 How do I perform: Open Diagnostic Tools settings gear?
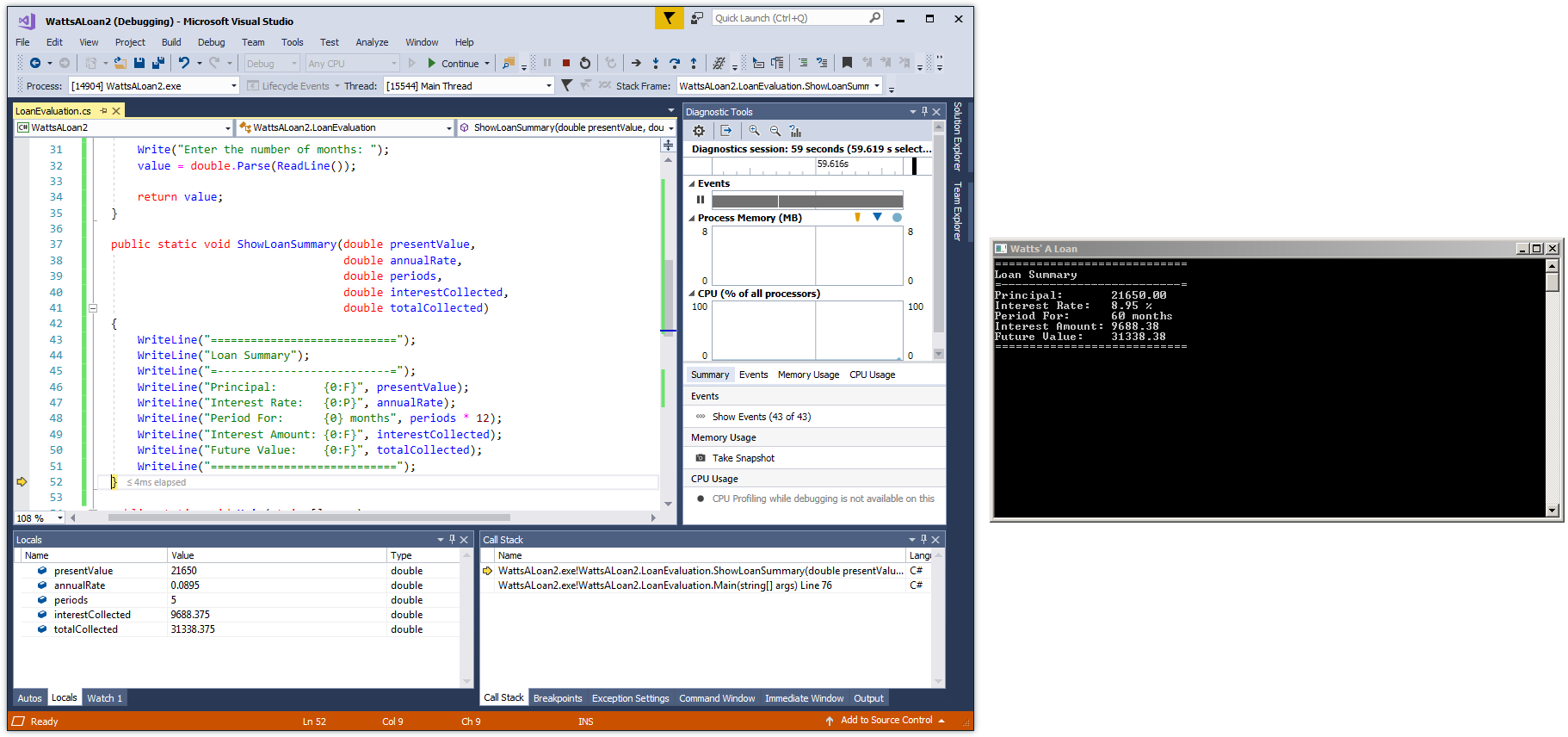(699, 131)
